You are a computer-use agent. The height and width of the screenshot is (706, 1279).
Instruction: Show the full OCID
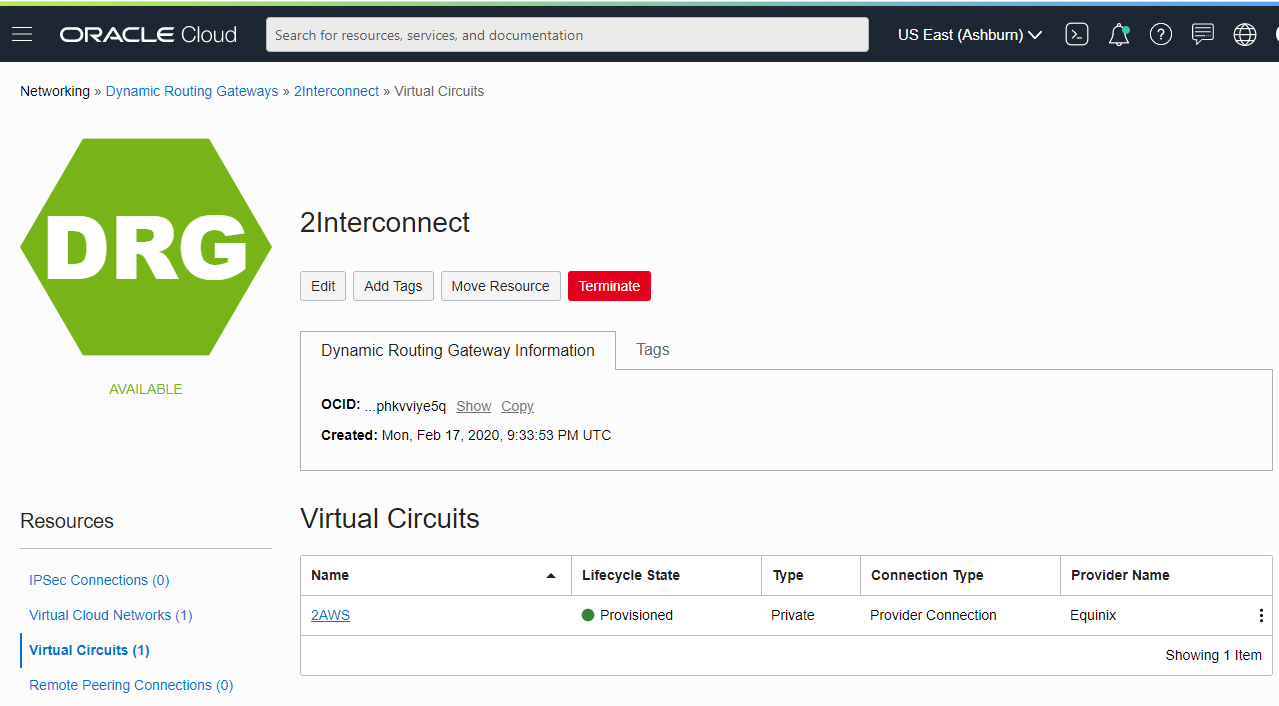coord(473,406)
